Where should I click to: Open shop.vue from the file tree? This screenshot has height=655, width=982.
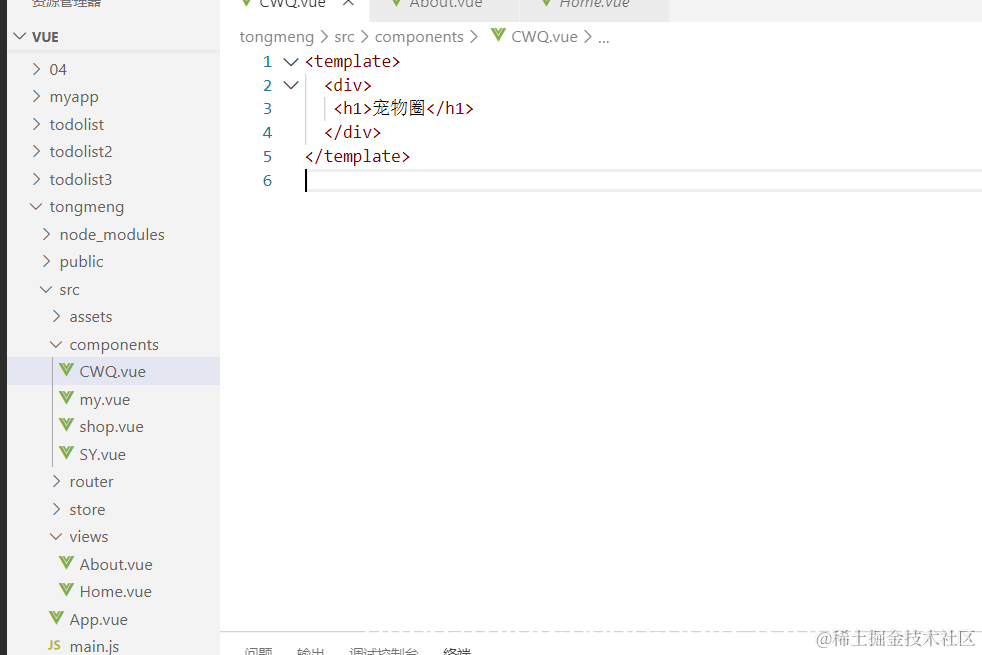tap(111, 427)
